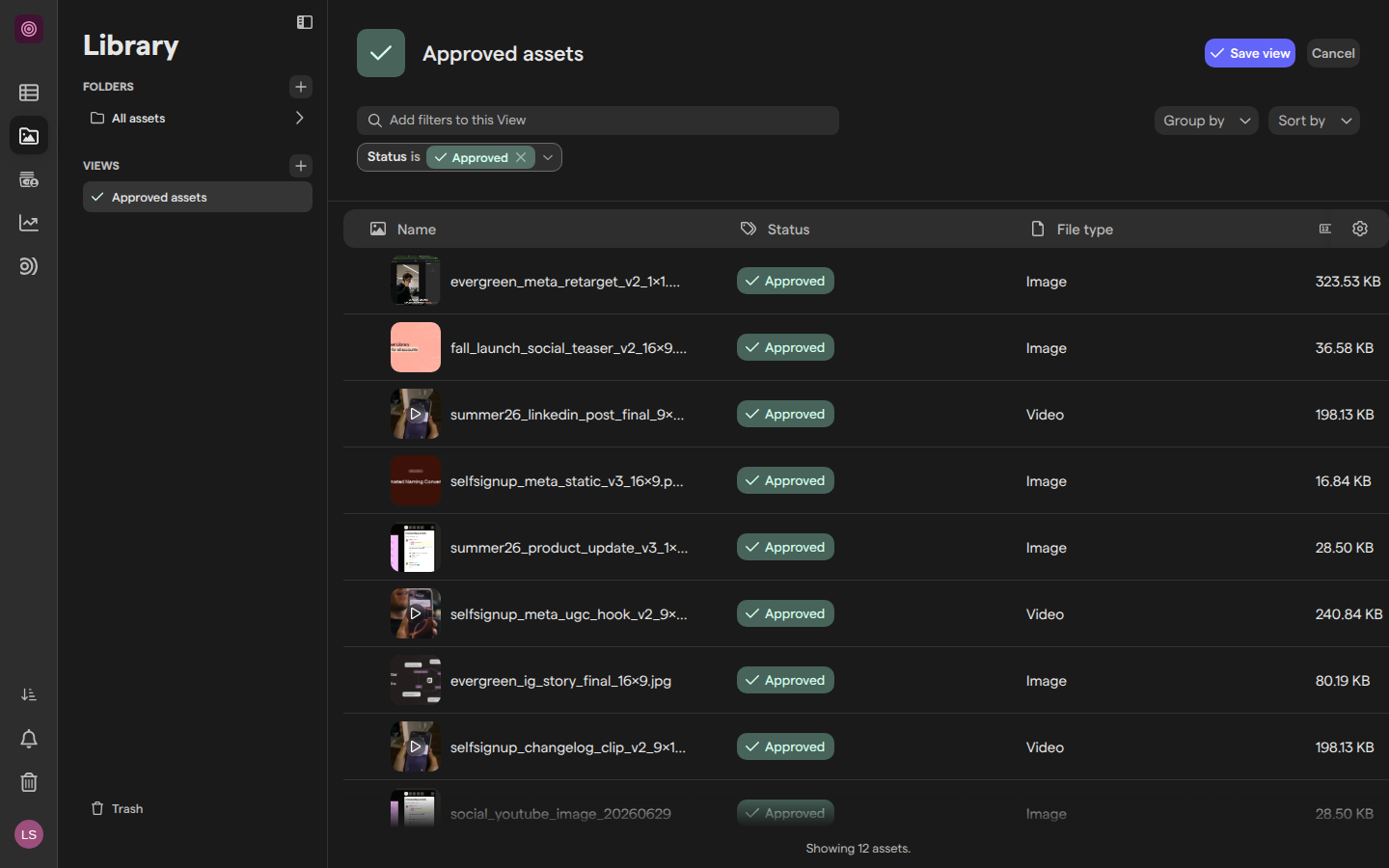Click the green checkmark view icon
Image resolution: width=1389 pixels, height=868 pixels.
tap(381, 53)
